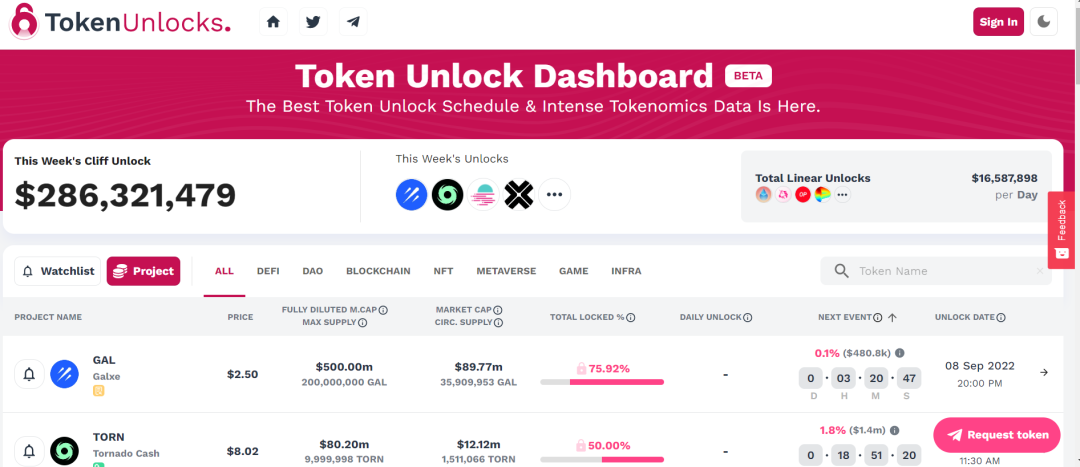
Task: Click the Tornado Cash icon in This Week's Unlocks
Action: click(447, 195)
